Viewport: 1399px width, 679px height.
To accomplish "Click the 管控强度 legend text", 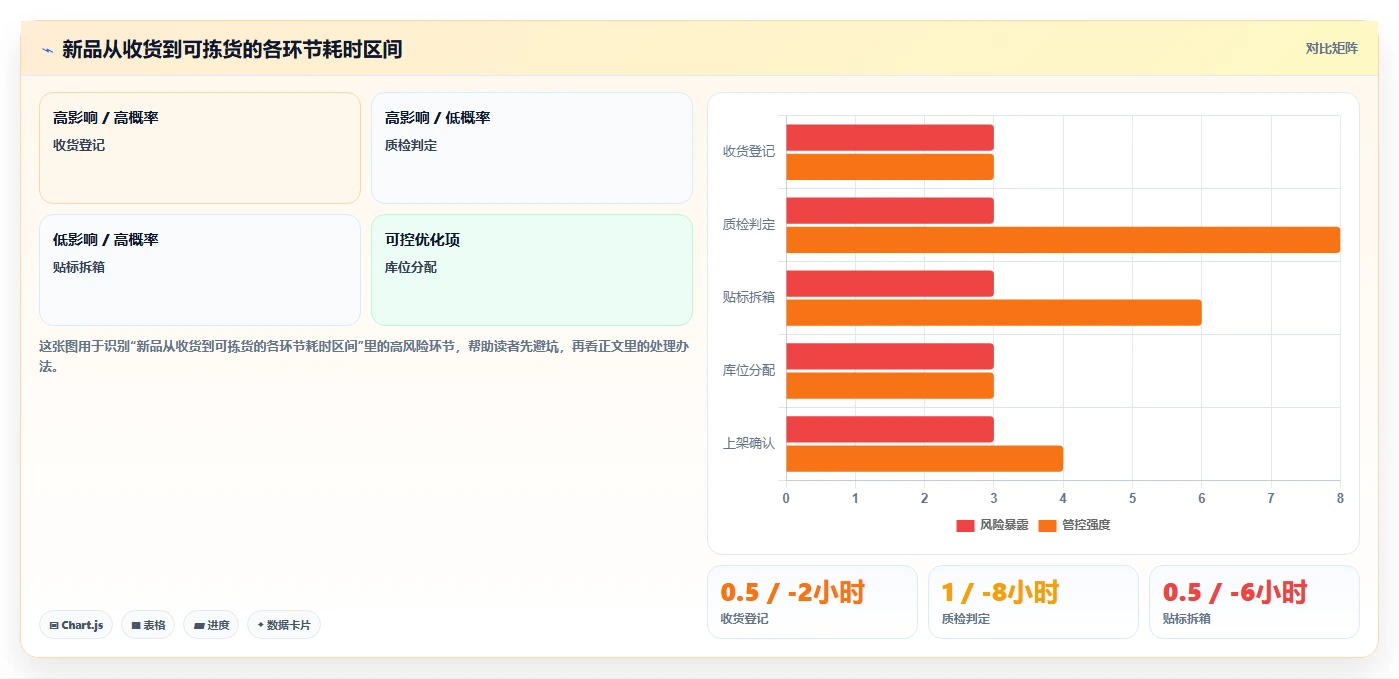I will 1087,525.
